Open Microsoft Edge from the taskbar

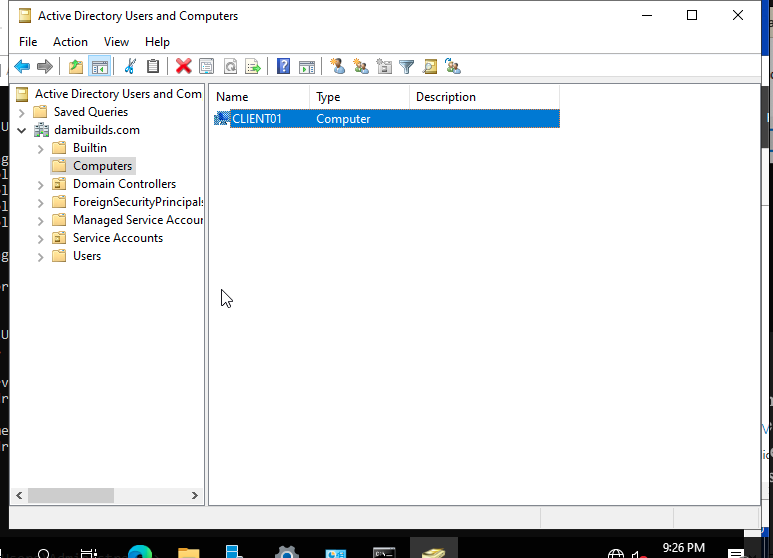[140, 551]
